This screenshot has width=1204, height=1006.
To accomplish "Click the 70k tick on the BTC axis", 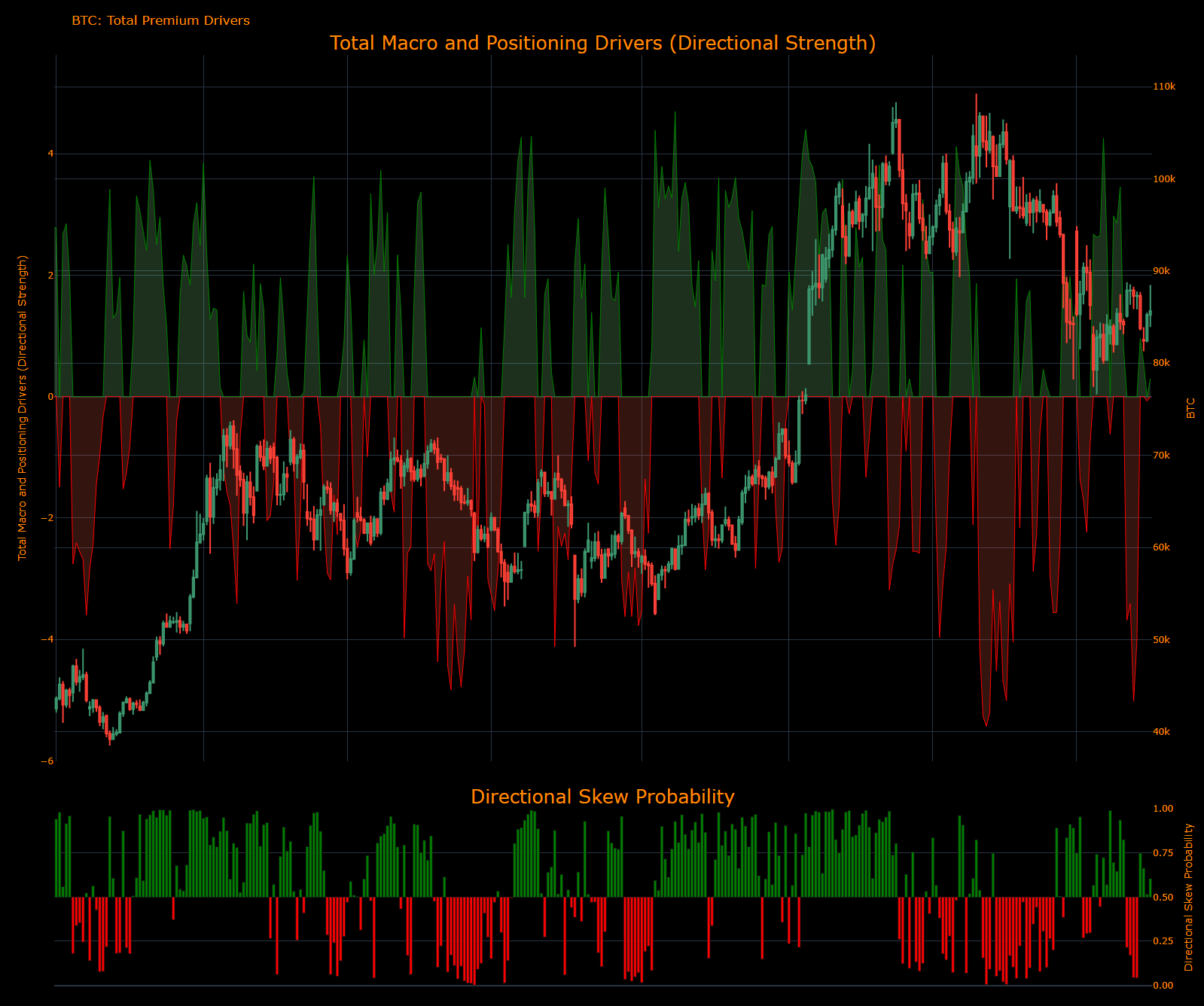I will (1162, 456).
